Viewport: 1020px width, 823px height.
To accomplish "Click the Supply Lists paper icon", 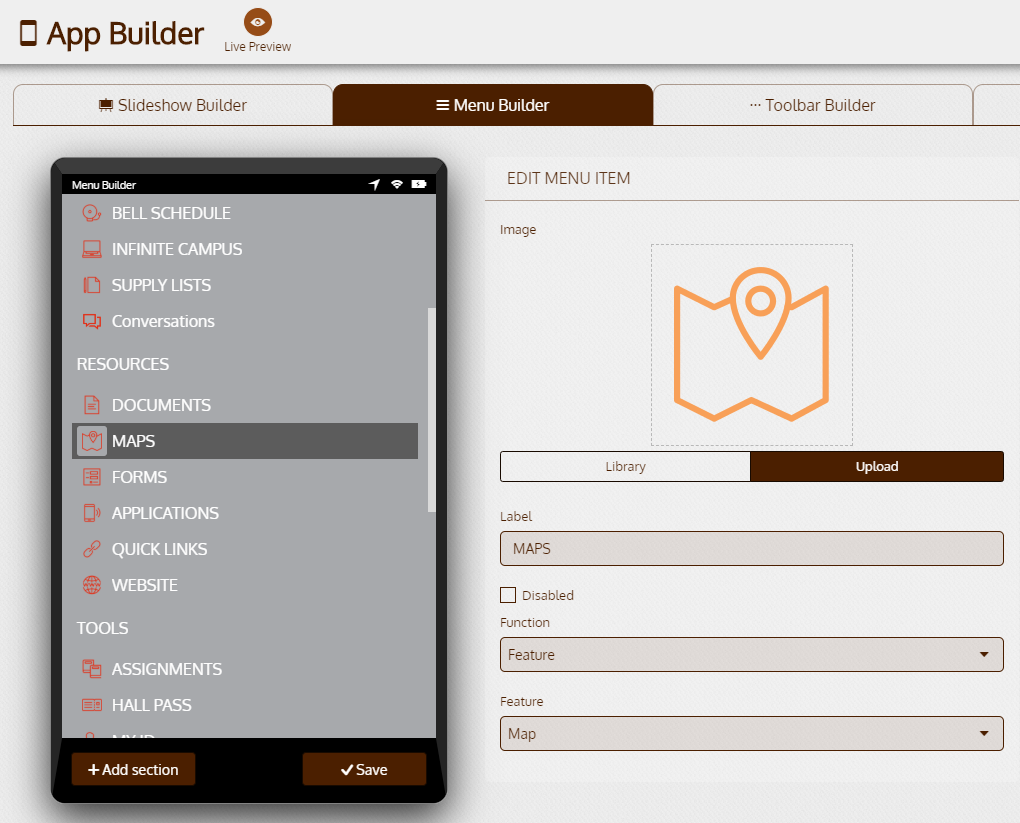I will point(92,285).
